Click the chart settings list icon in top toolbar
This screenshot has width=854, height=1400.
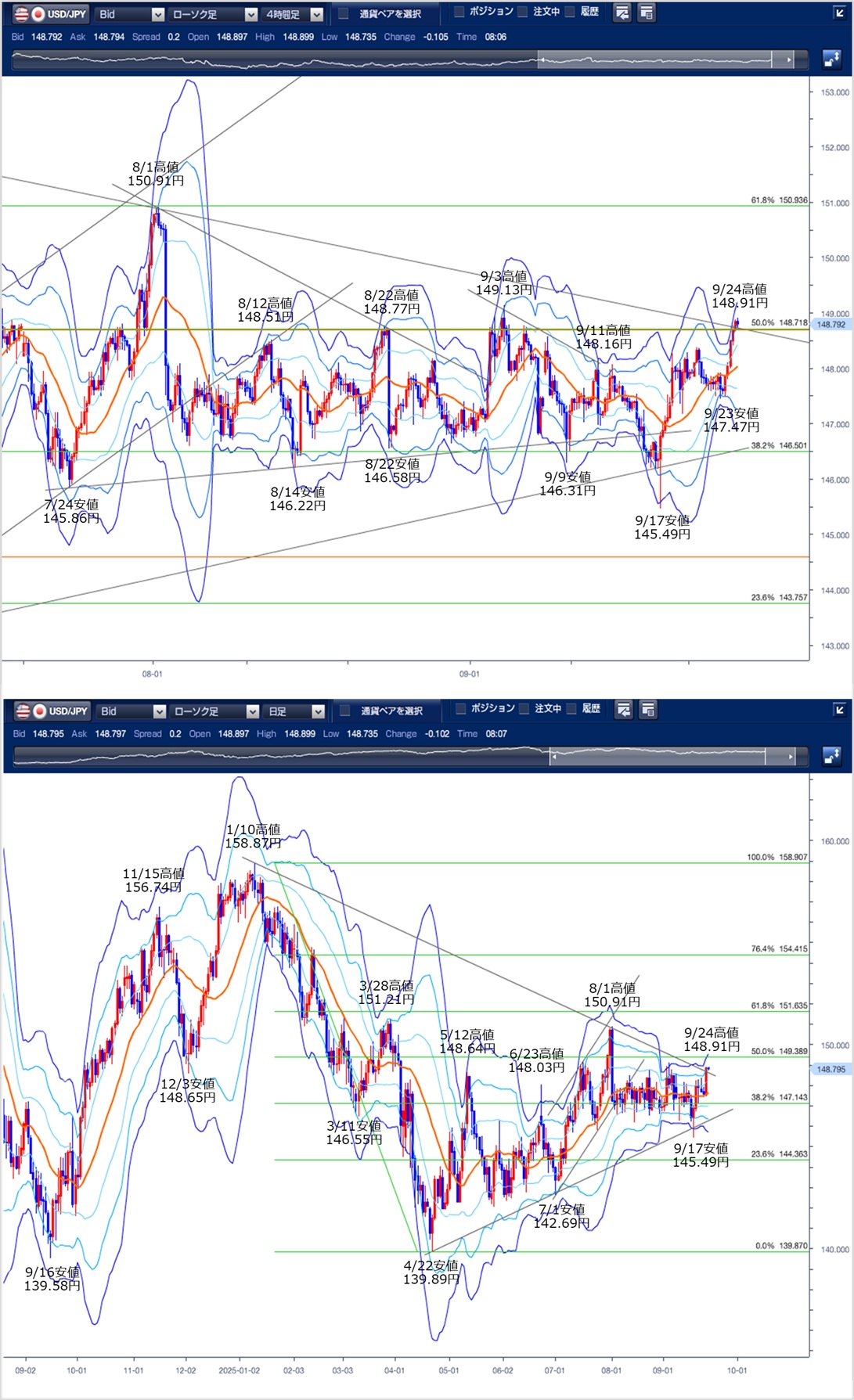coord(647,13)
